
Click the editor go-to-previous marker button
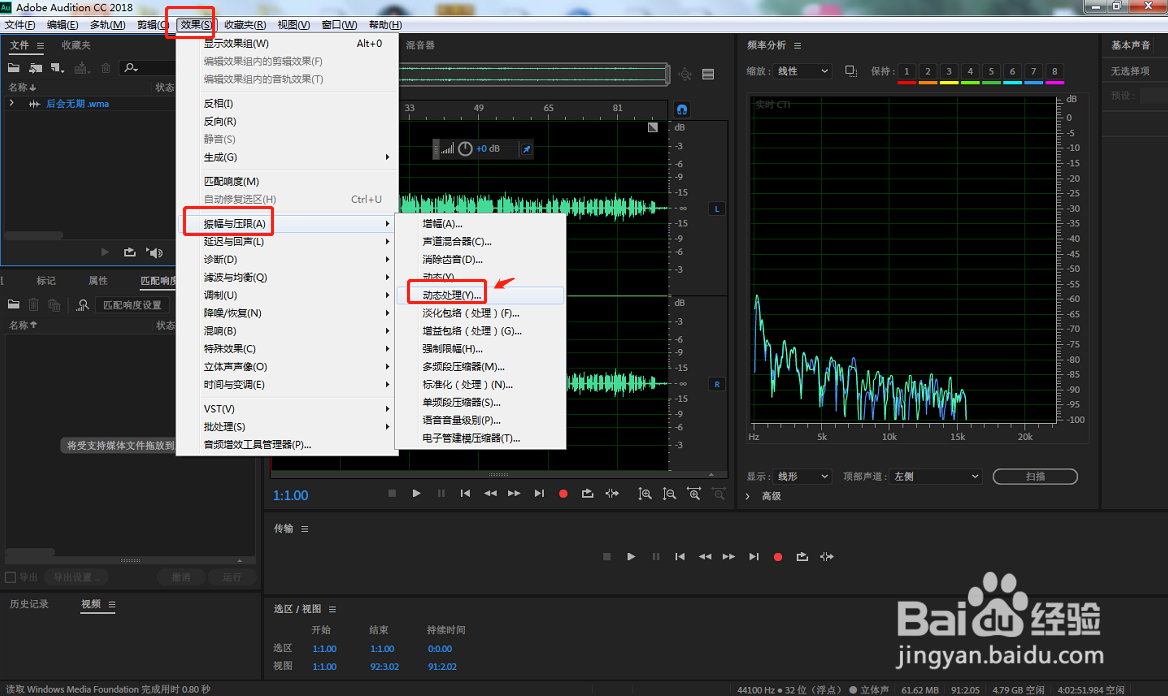tap(466, 493)
